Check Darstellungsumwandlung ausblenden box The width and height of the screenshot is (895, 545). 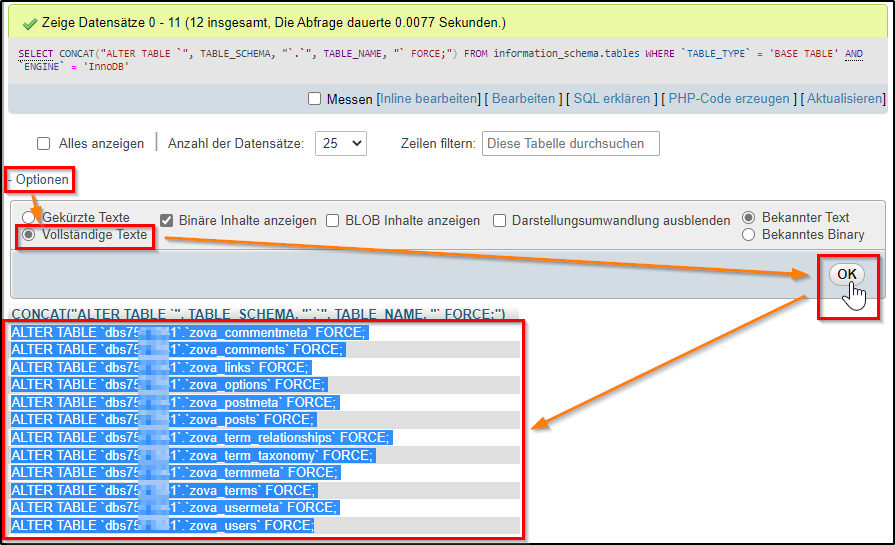(500, 220)
